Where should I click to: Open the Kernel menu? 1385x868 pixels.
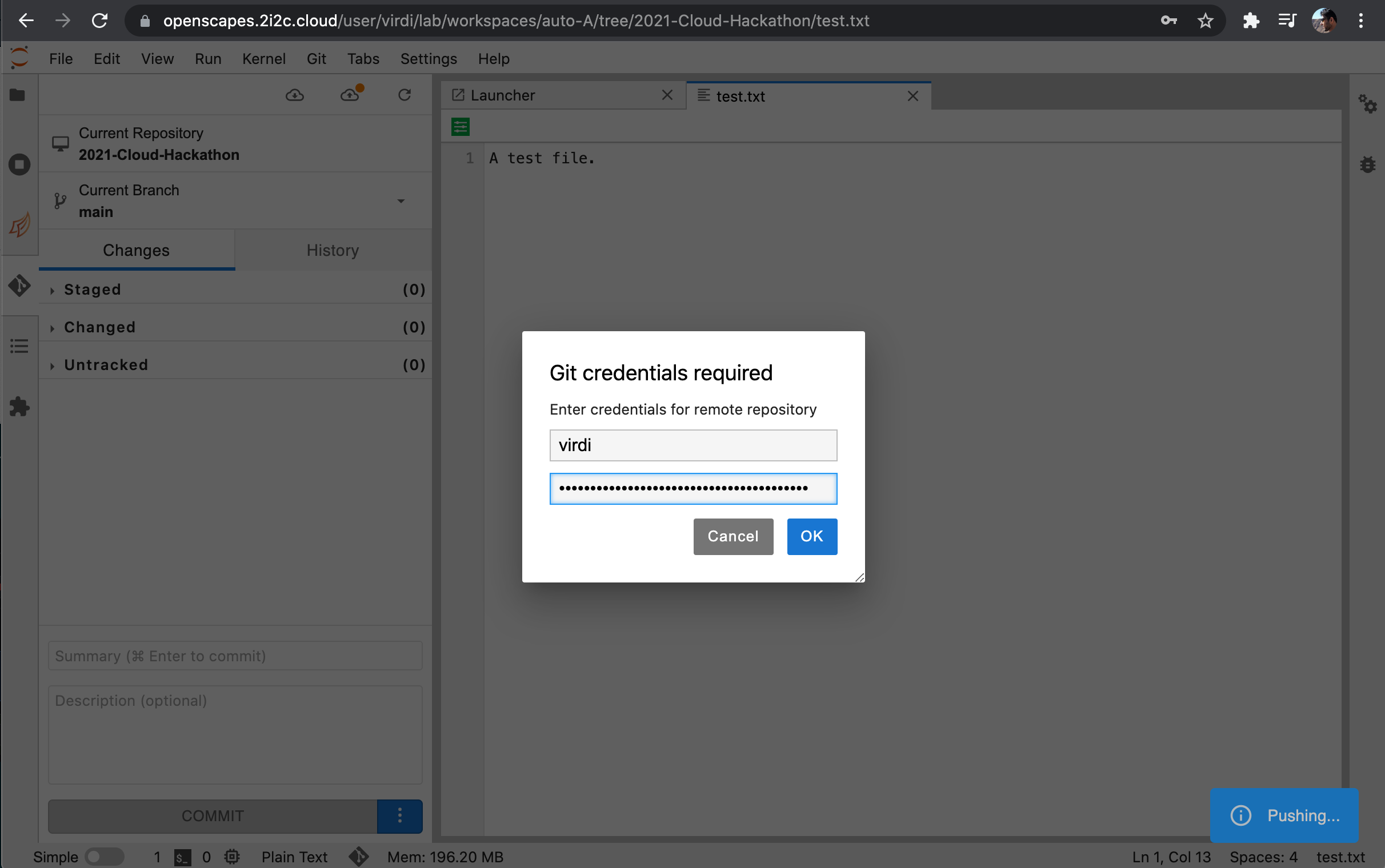click(263, 59)
